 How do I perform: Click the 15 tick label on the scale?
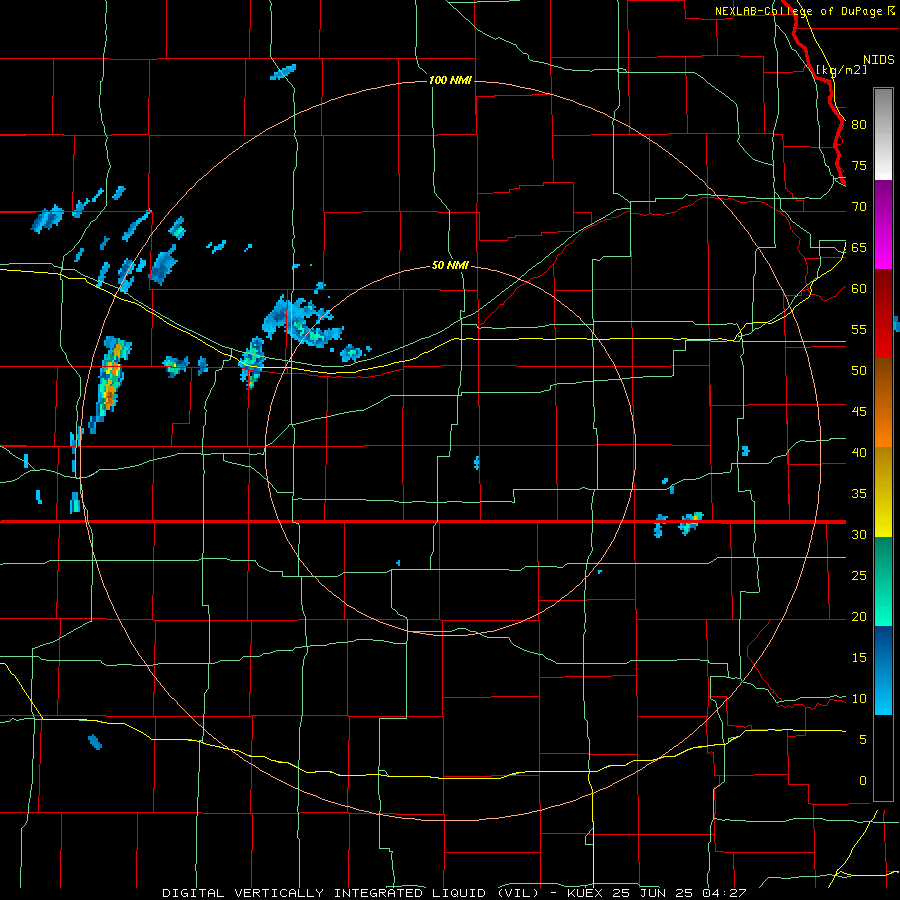pyautogui.click(x=859, y=658)
